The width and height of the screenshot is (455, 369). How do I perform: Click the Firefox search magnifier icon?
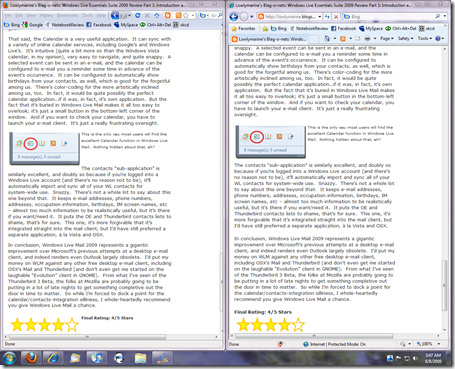coord(220,15)
